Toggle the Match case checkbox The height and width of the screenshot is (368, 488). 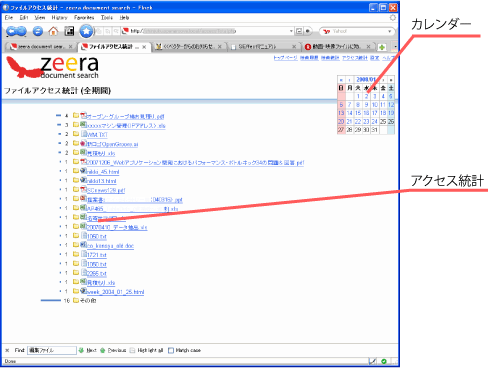coord(171,350)
